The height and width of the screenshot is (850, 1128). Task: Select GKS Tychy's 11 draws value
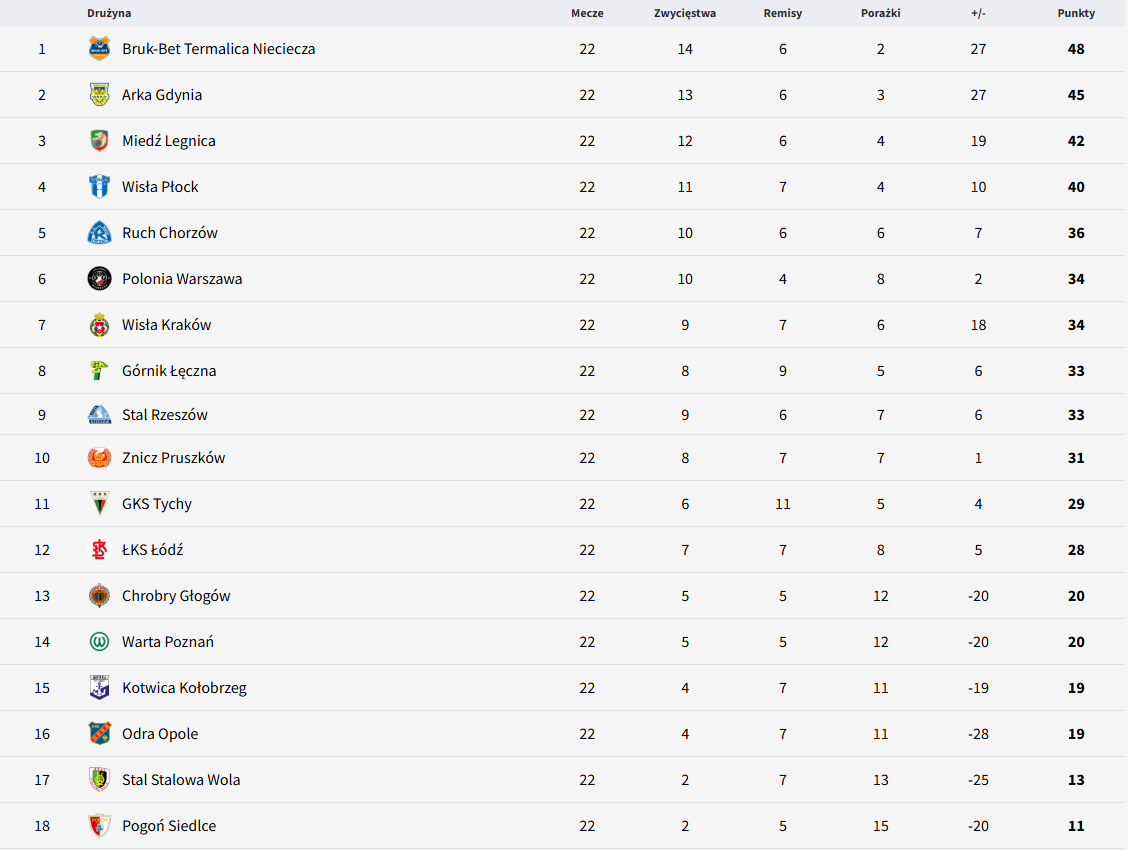pyautogui.click(x=783, y=504)
